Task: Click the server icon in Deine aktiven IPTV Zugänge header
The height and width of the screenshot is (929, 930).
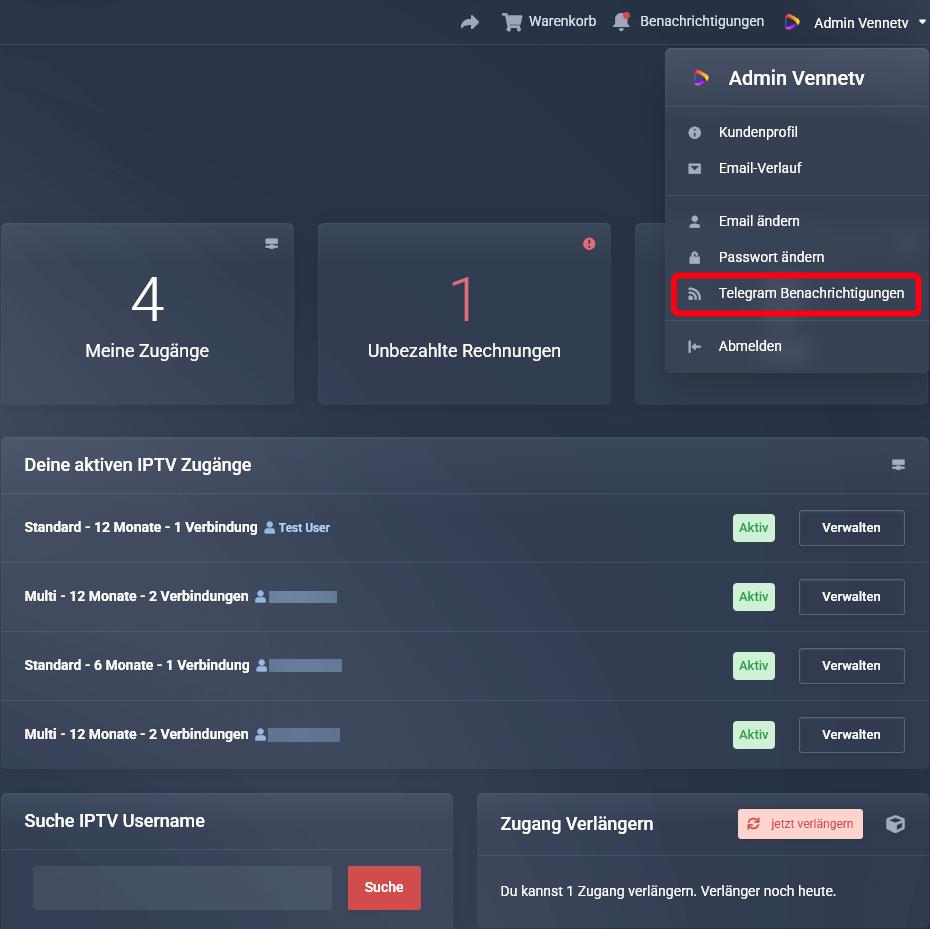Action: coord(897,465)
